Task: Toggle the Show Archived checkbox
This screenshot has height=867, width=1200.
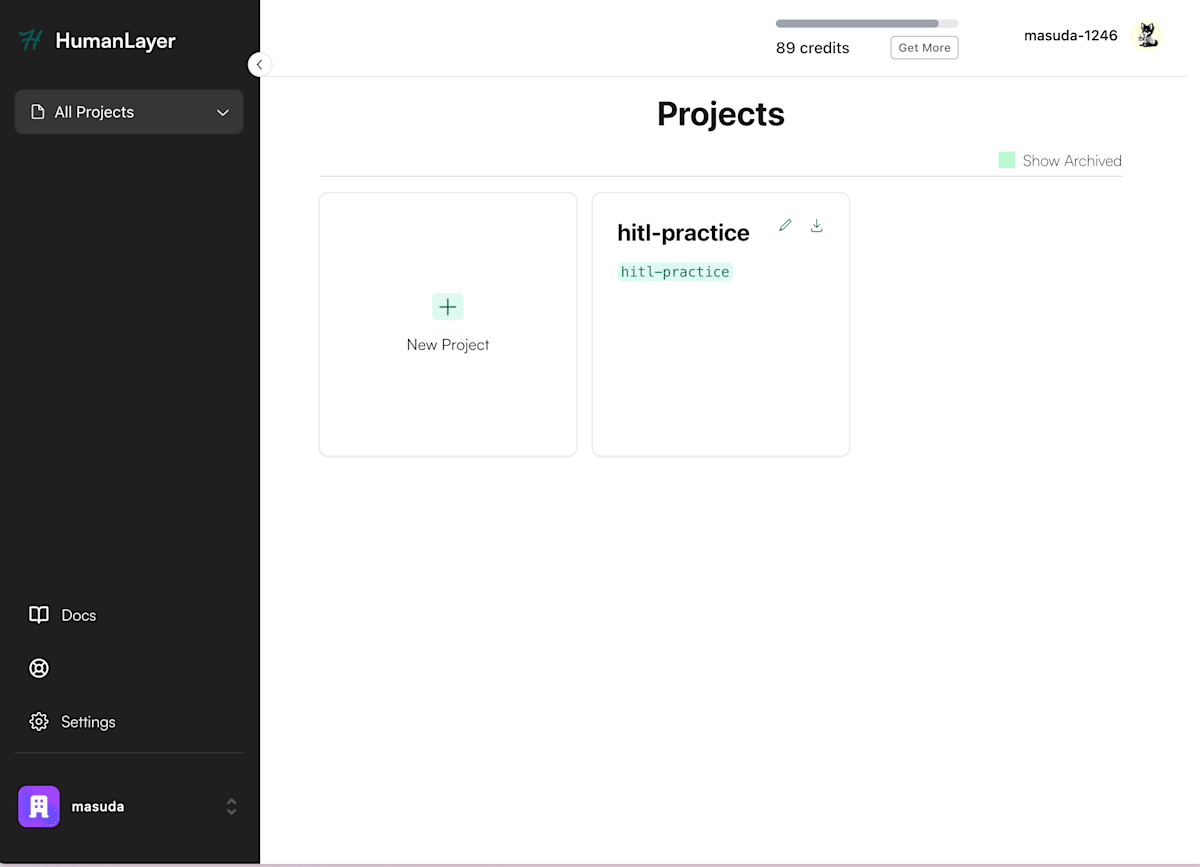Action: point(1007,160)
